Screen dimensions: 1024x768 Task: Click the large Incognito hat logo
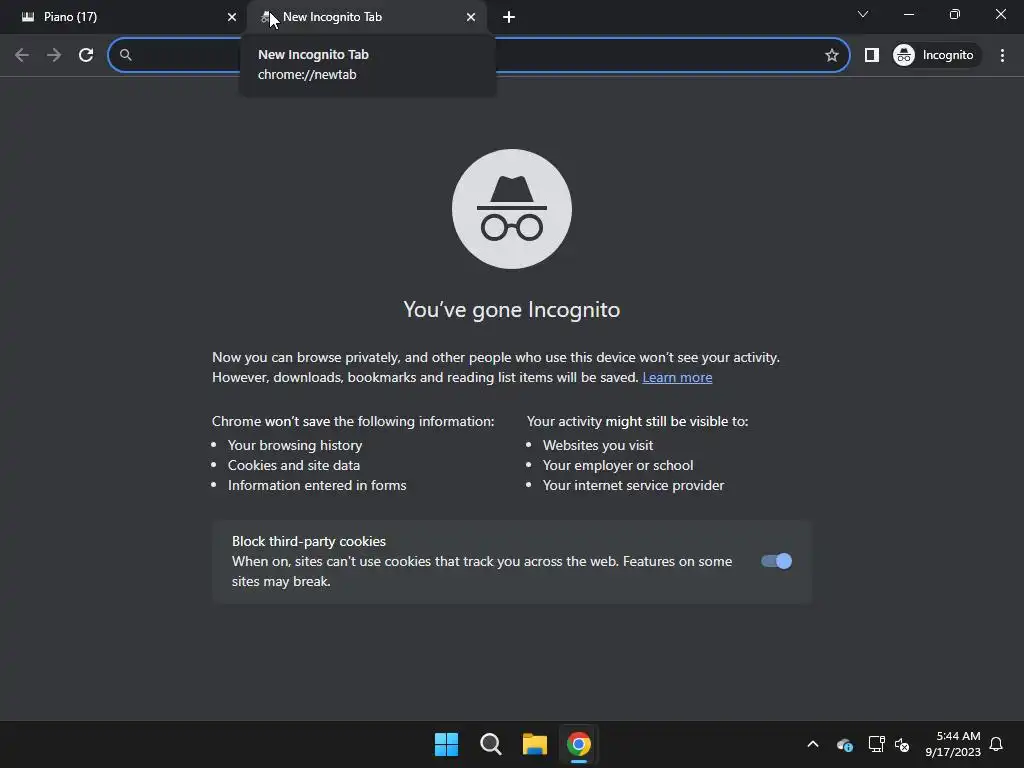pyautogui.click(x=512, y=209)
